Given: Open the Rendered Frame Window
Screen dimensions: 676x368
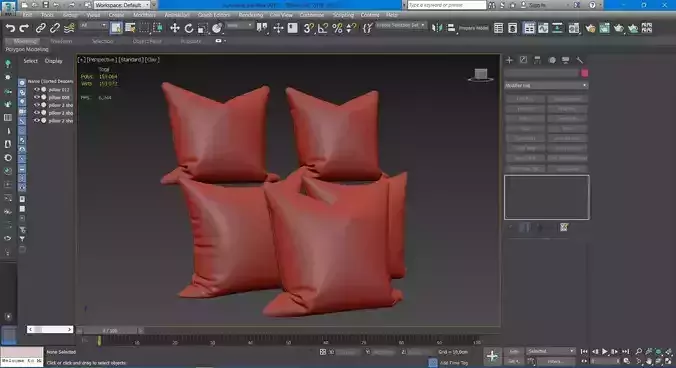Looking at the screenshot, I should click(604, 28).
